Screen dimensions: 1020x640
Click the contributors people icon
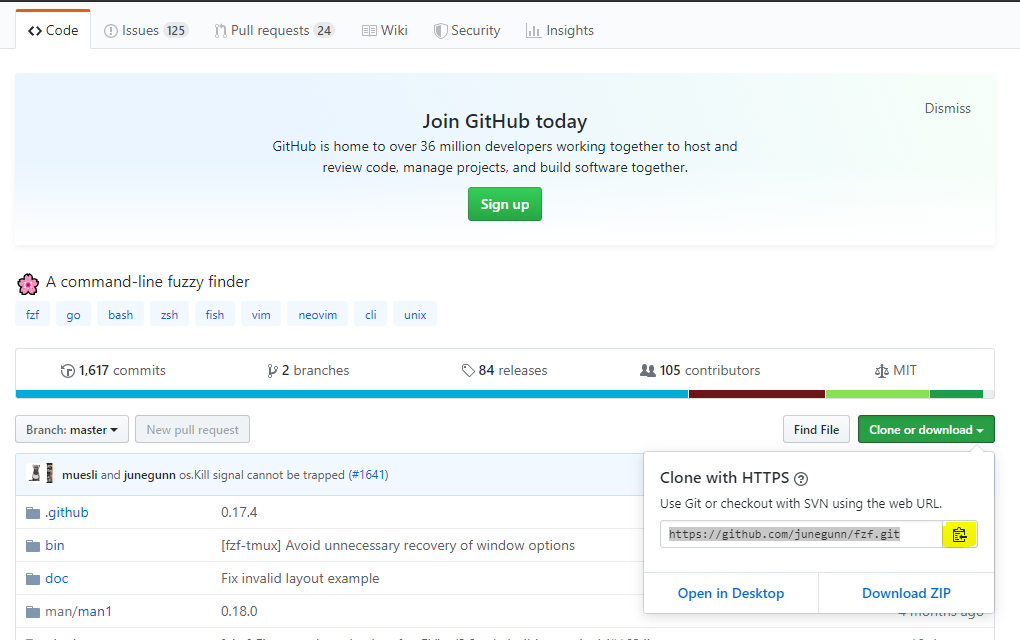[648, 370]
